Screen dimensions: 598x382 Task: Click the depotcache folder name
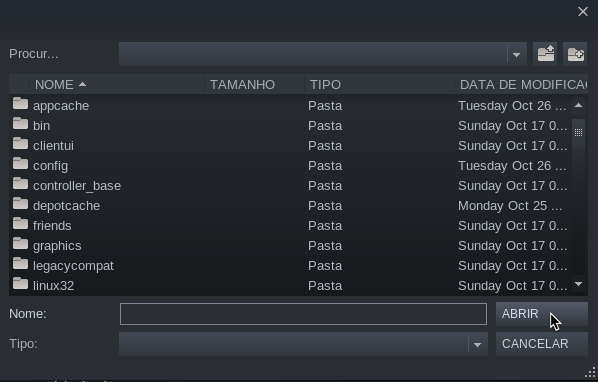[x=66, y=206]
